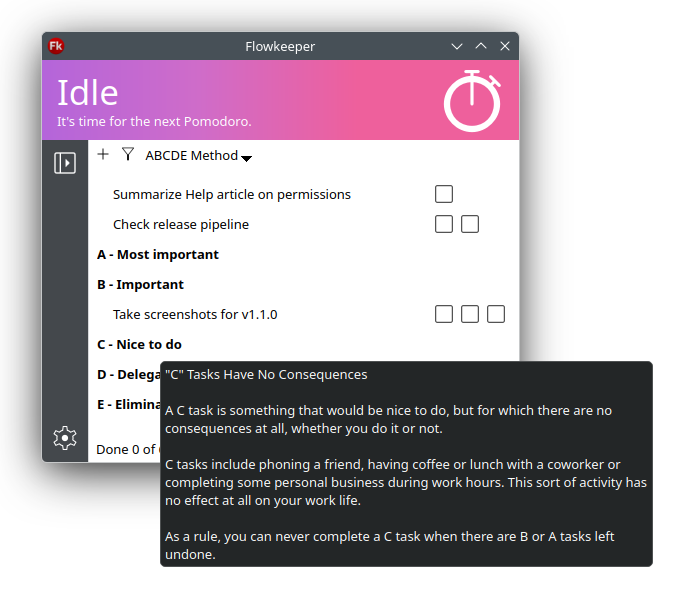Open the filter funnel icon

128,154
